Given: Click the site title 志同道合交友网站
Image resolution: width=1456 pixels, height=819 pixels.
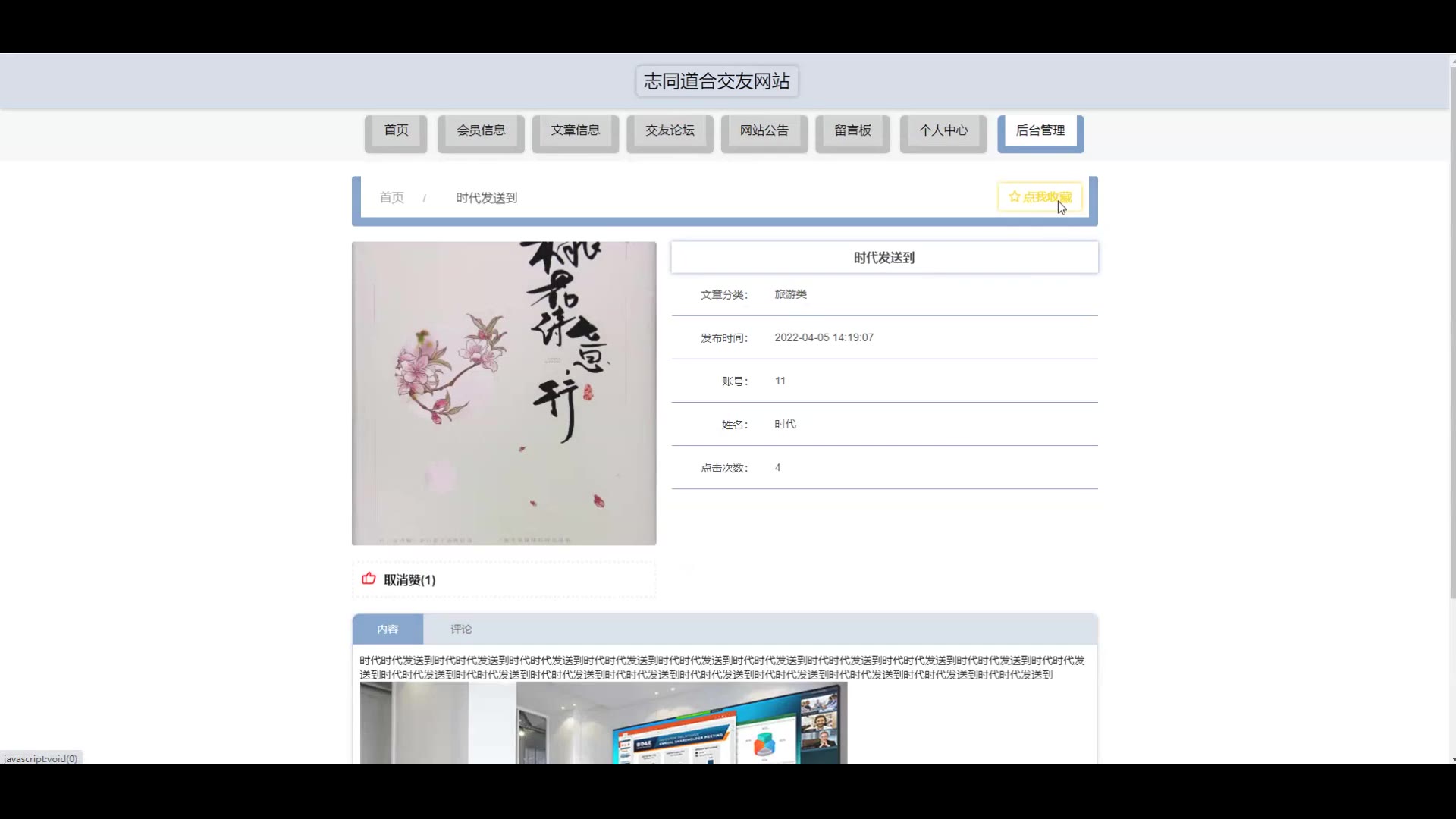Looking at the screenshot, I should [x=717, y=81].
